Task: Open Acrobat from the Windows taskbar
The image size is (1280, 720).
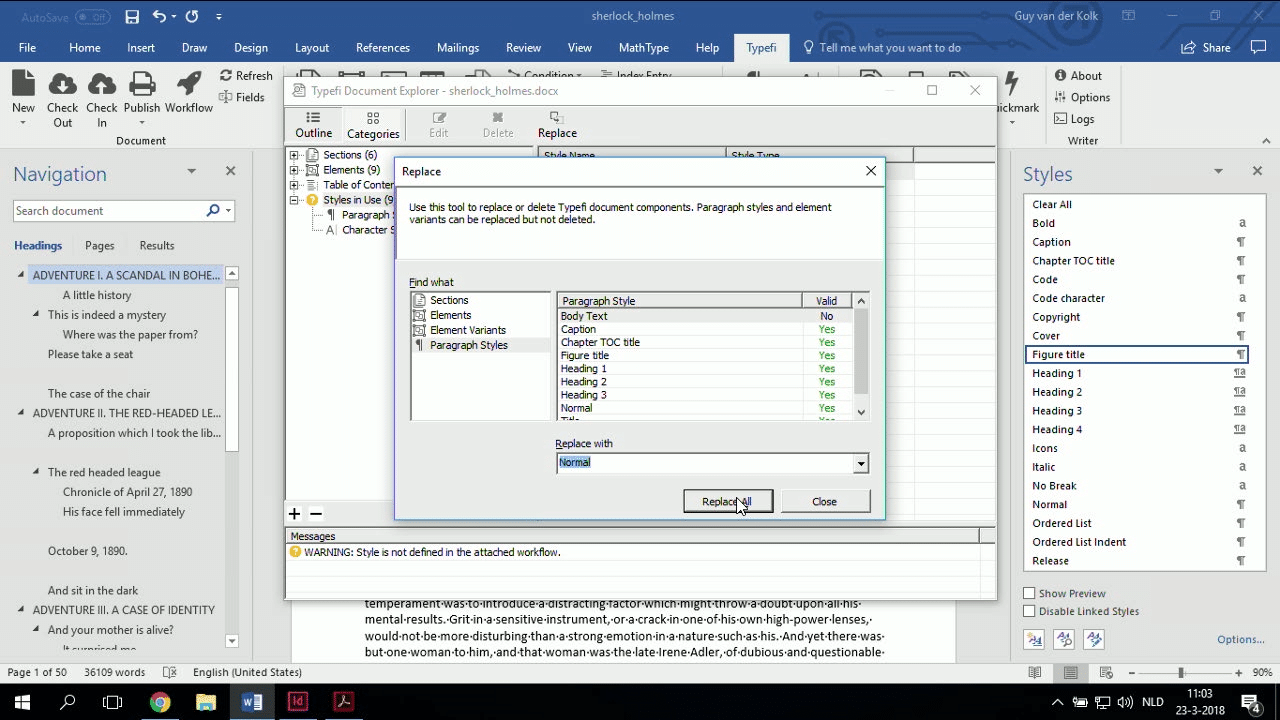Action: pos(343,702)
